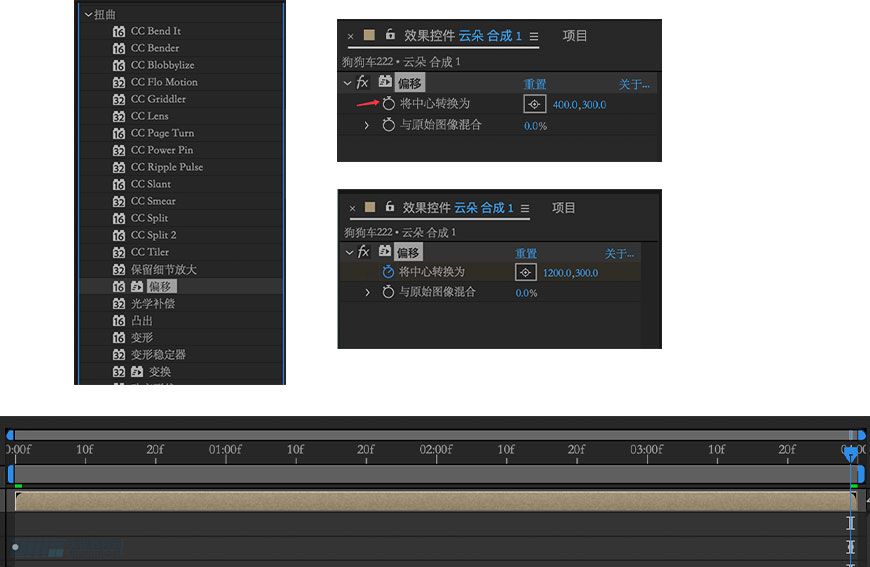Image resolution: width=870 pixels, height=567 pixels.
Task: Toggle the panel lock in the 400.0,300.0 panel
Action: click(390, 35)
